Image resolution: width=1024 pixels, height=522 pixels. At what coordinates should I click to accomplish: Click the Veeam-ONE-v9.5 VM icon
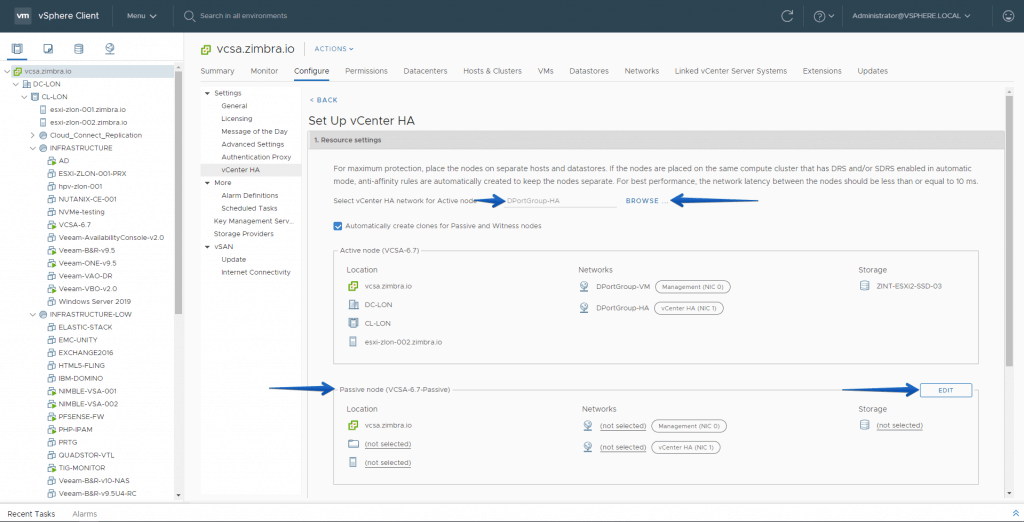(x=52, y=263)
